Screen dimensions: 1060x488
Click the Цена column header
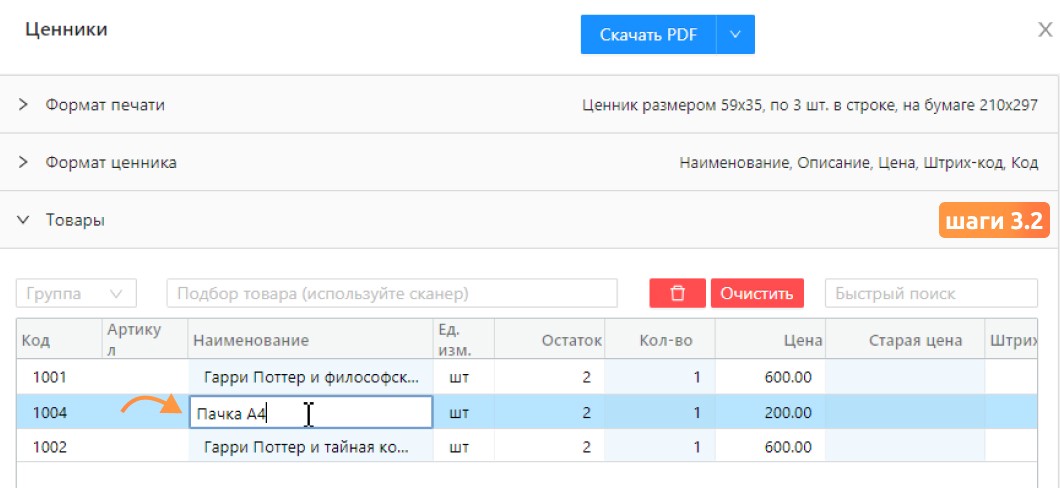coord(770,339)
